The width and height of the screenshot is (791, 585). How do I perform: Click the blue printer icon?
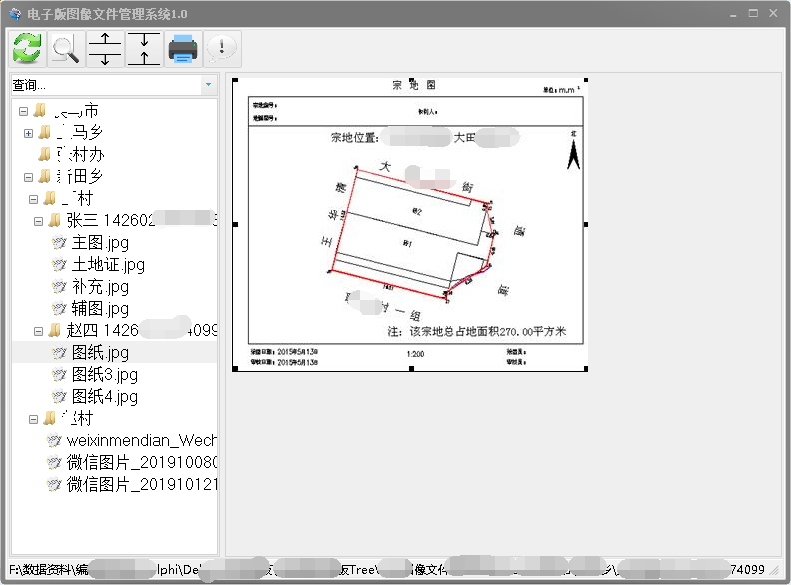tap(182, 48)
